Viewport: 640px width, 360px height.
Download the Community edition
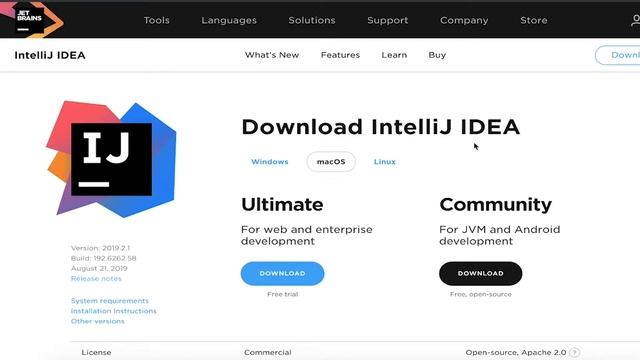pyautogui.click(x=480, y=273)
